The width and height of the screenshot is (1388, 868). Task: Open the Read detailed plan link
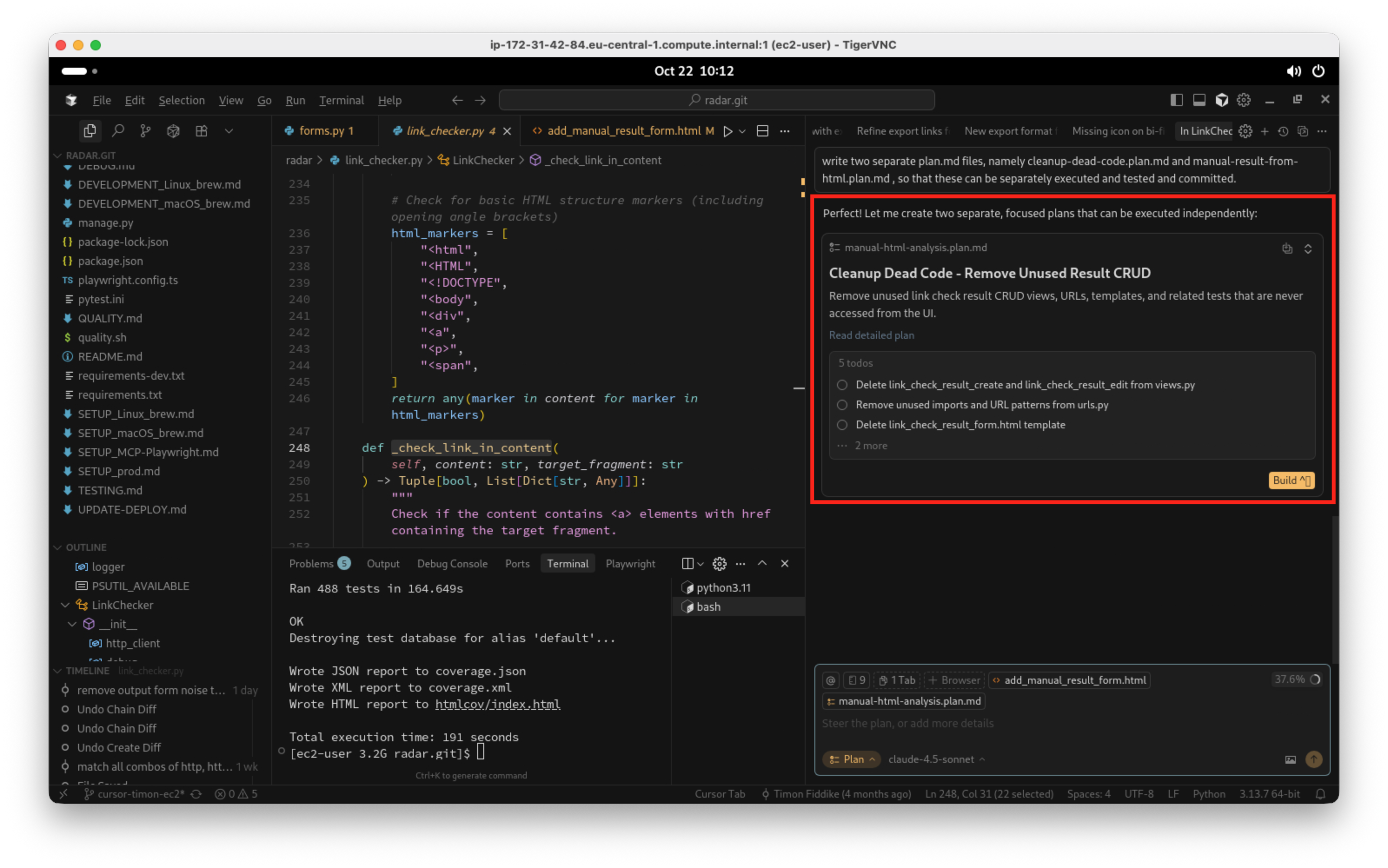click(x=871, y=335)
